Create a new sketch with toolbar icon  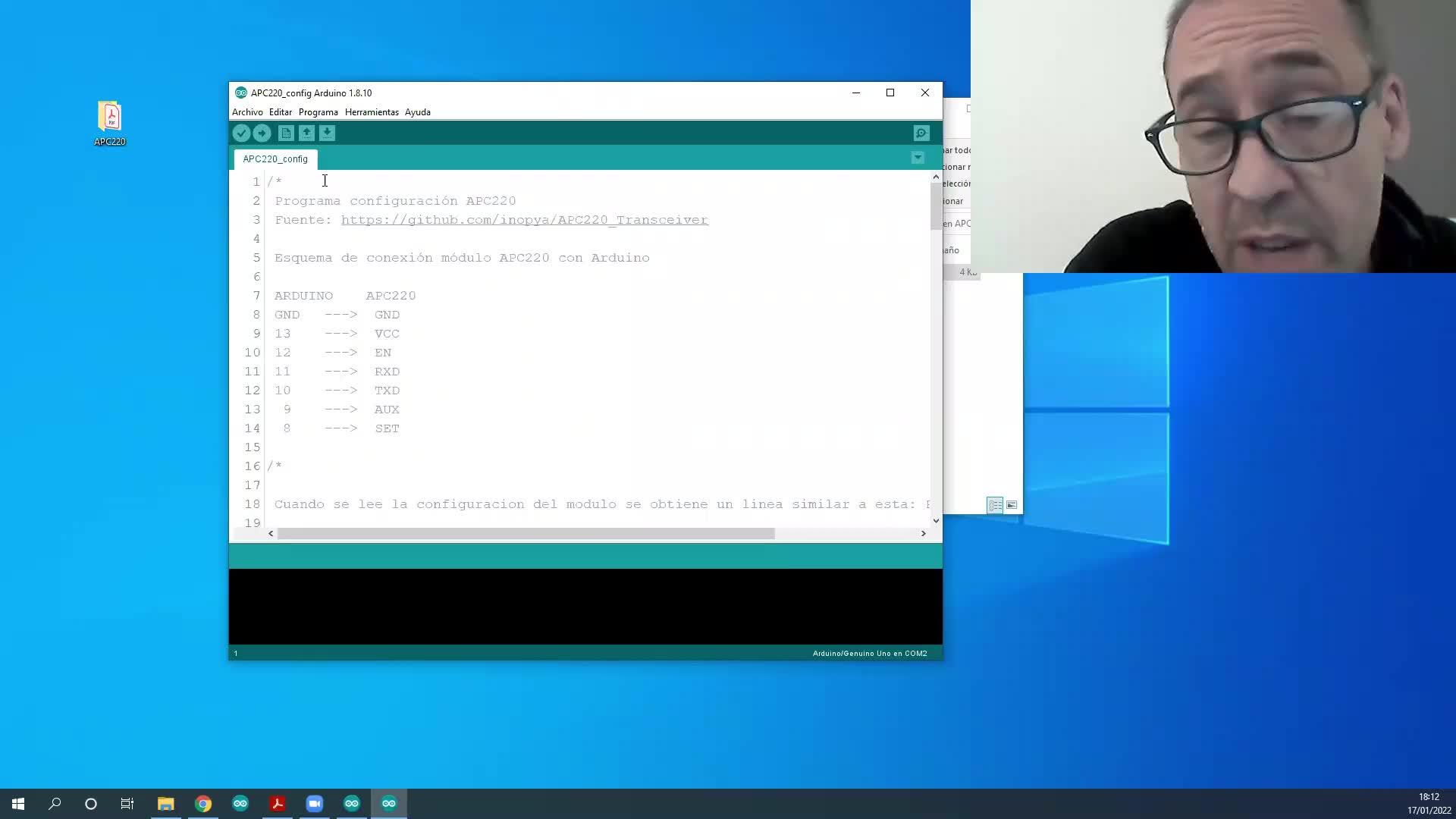tap(286, 133)
